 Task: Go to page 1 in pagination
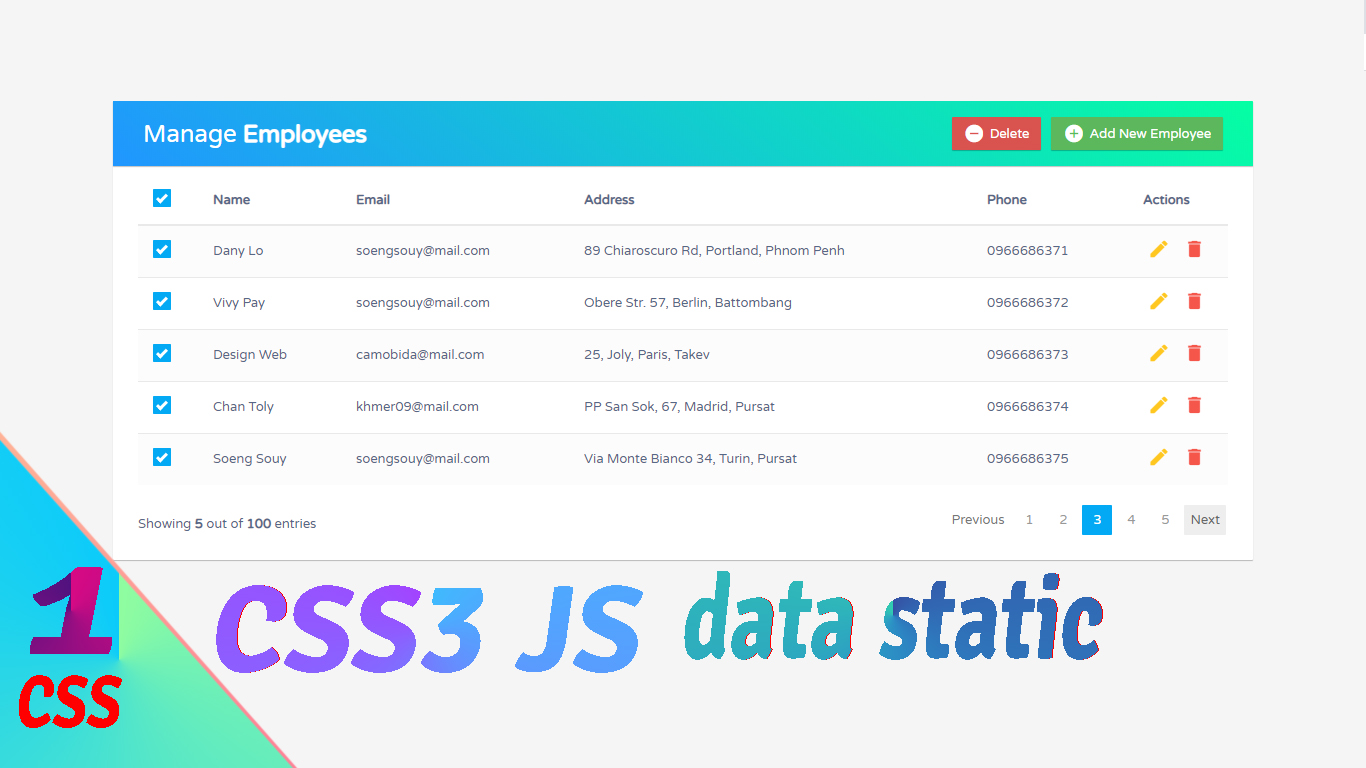1029,519
